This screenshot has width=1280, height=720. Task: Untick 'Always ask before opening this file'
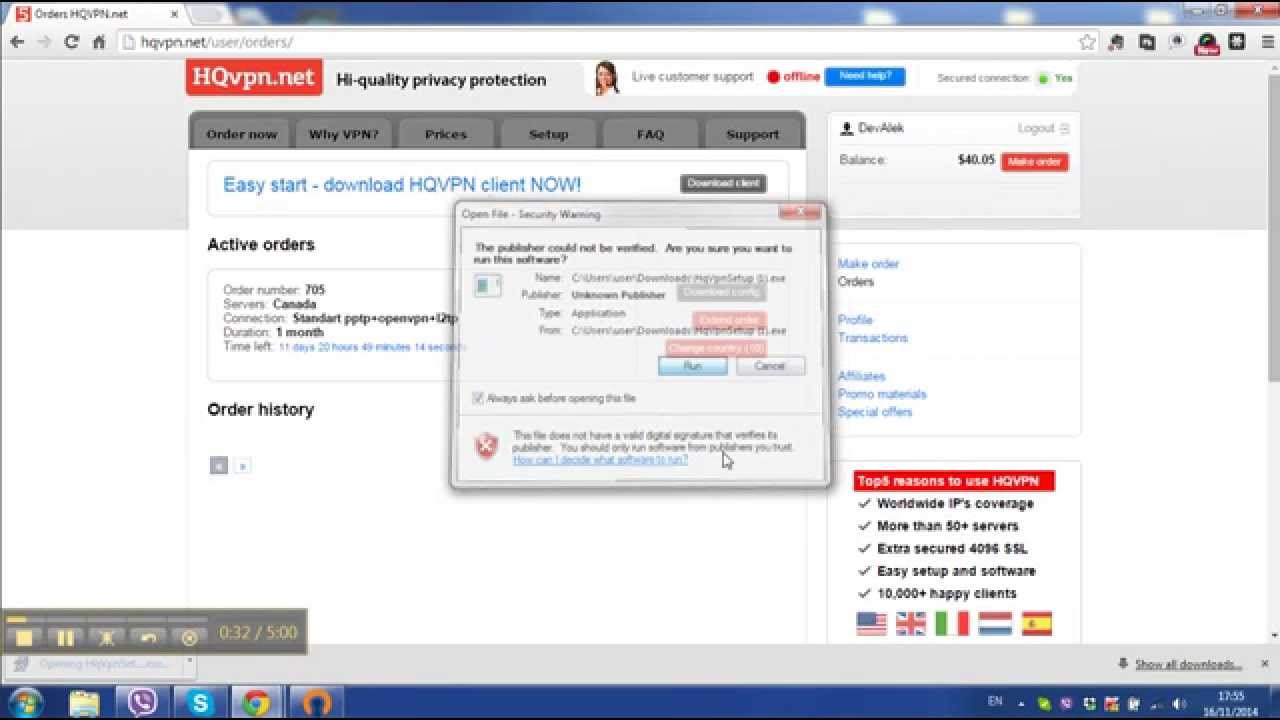479,398
